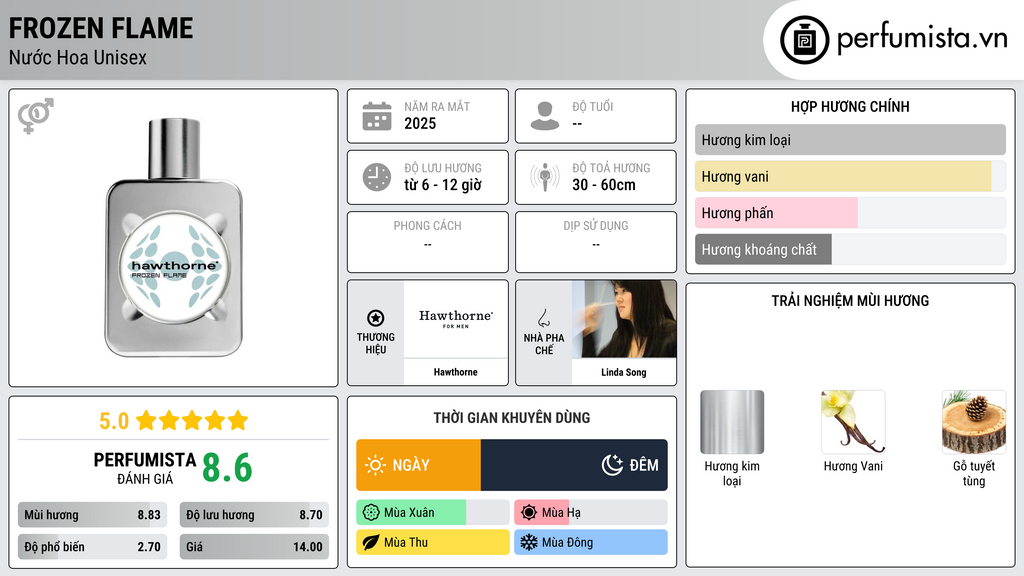The image size is (1024, 576).
Task: Click the release year value 2025
Action: click(x=420, y=123)
